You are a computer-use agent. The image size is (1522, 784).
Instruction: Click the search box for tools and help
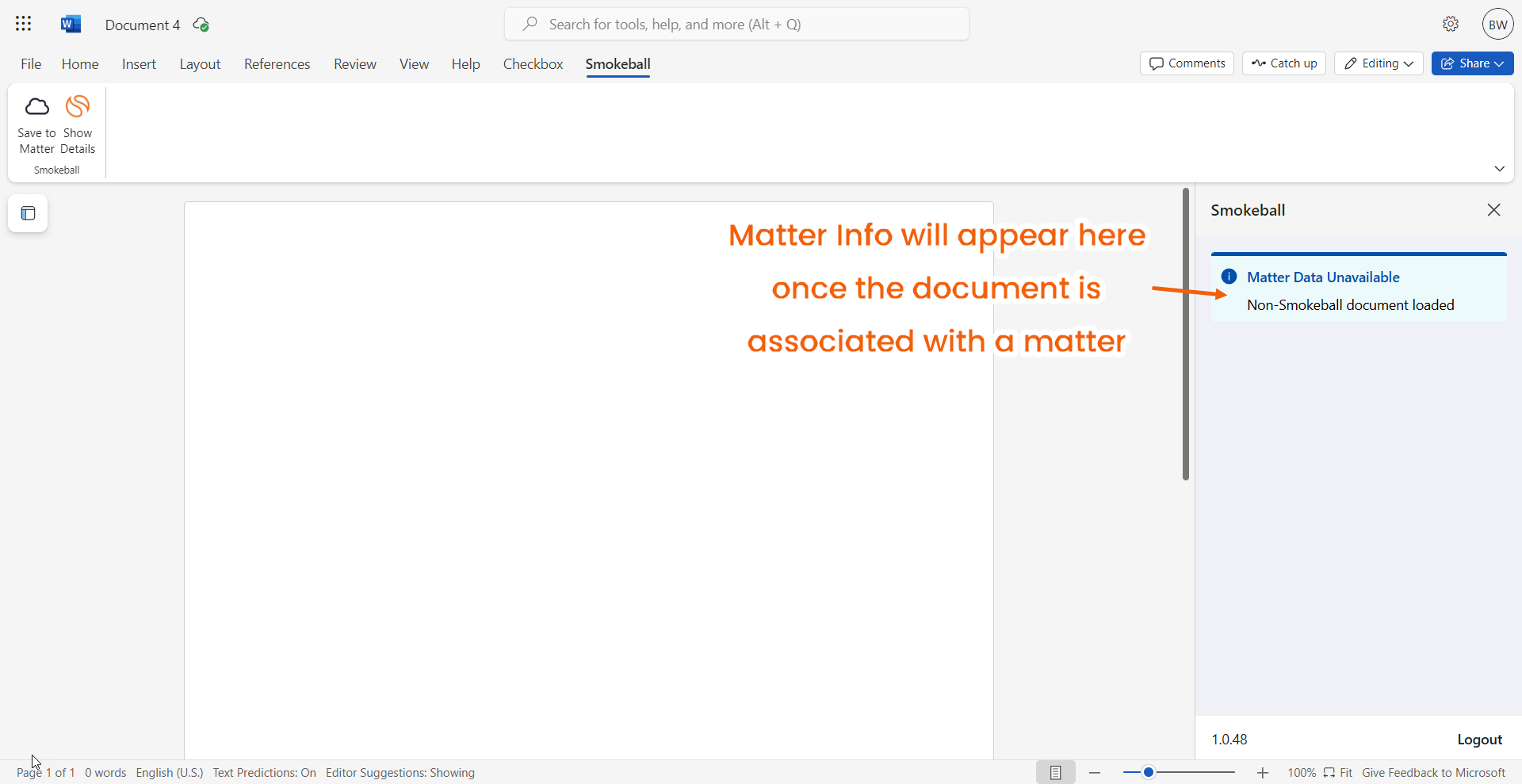tap(736, 25)
